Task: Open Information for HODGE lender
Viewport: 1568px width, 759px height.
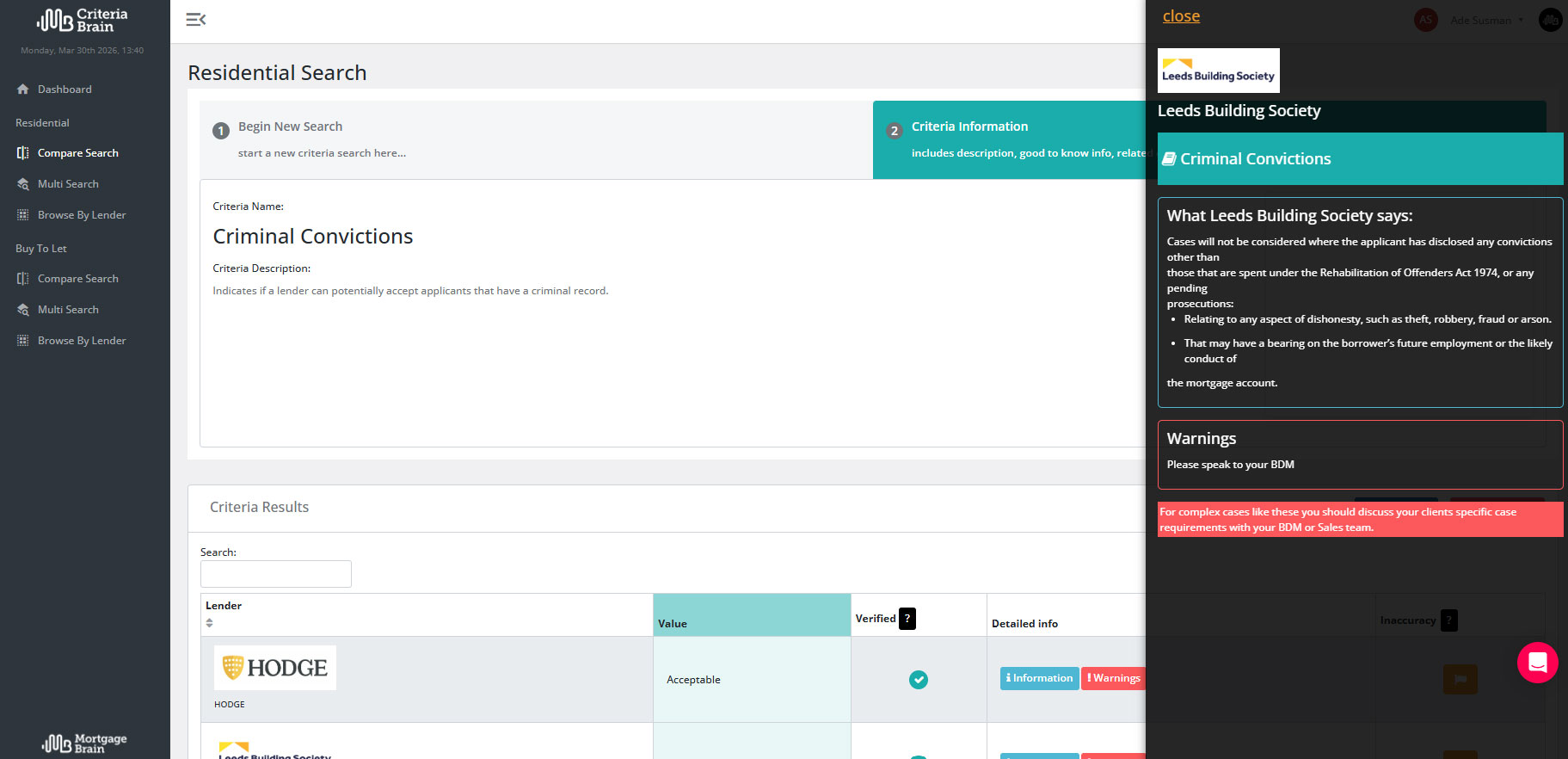Action: pos(1039,678)
